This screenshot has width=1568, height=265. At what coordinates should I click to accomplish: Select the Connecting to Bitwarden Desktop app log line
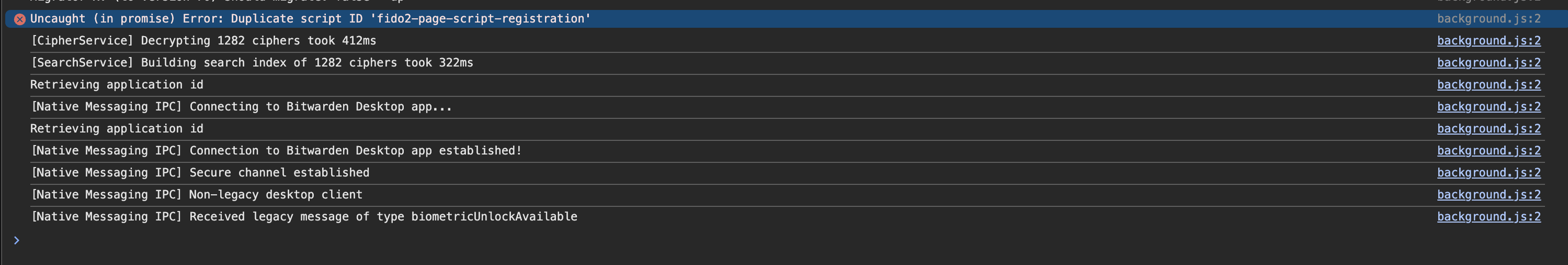[x=242, y=107]
